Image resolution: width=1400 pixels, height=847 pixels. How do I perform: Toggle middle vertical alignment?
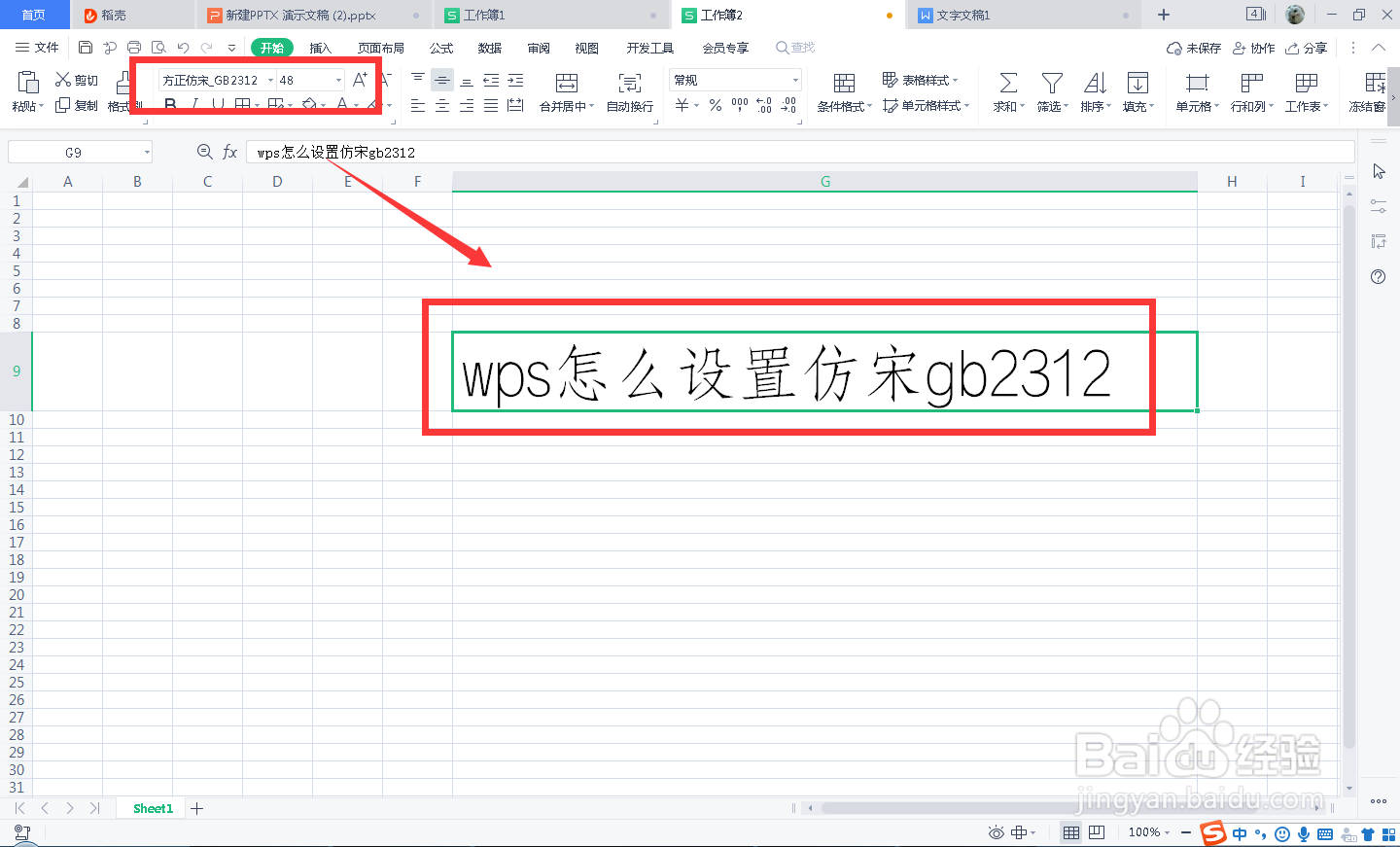[x=442, y=80]
